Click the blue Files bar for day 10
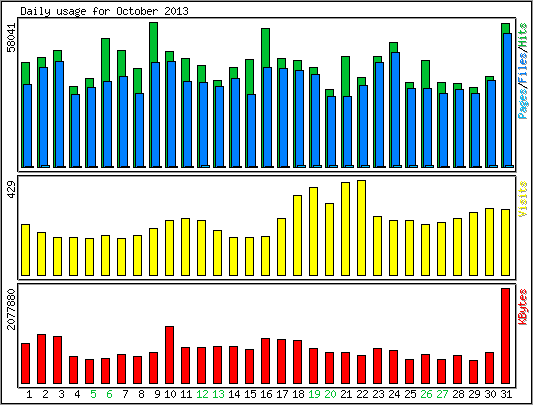Viewport: 533px width, 405px height. point(172,114)
